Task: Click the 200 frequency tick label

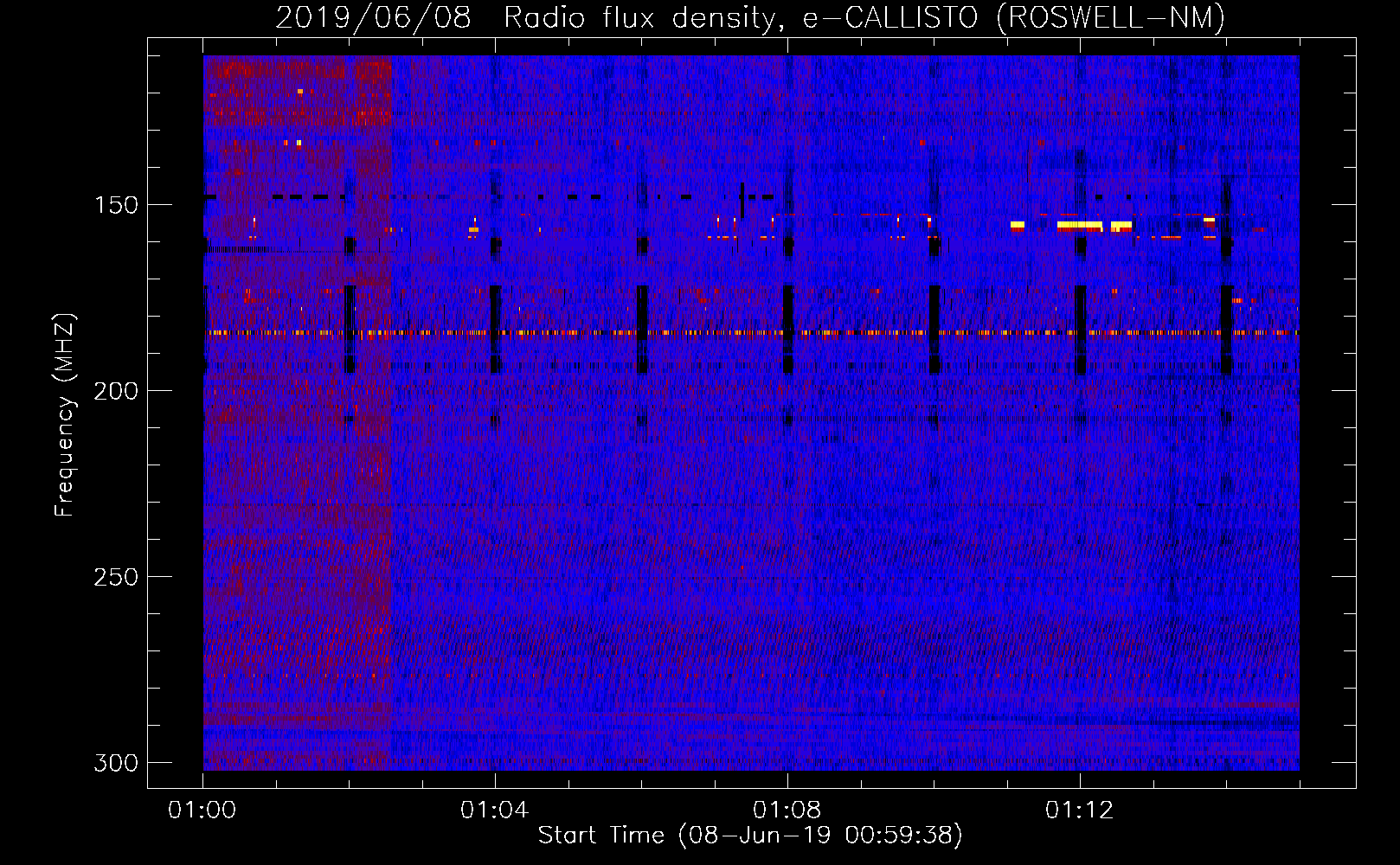Action: tap(116, 391)
